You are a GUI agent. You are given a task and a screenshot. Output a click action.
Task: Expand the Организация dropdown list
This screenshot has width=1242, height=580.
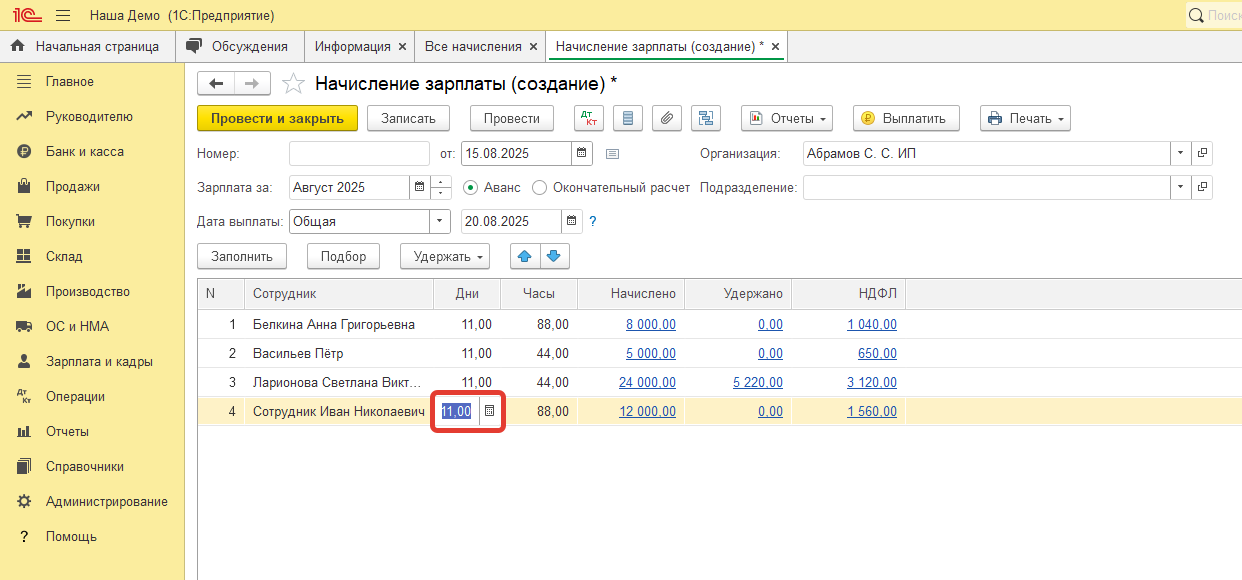[x=1180, y=153]
